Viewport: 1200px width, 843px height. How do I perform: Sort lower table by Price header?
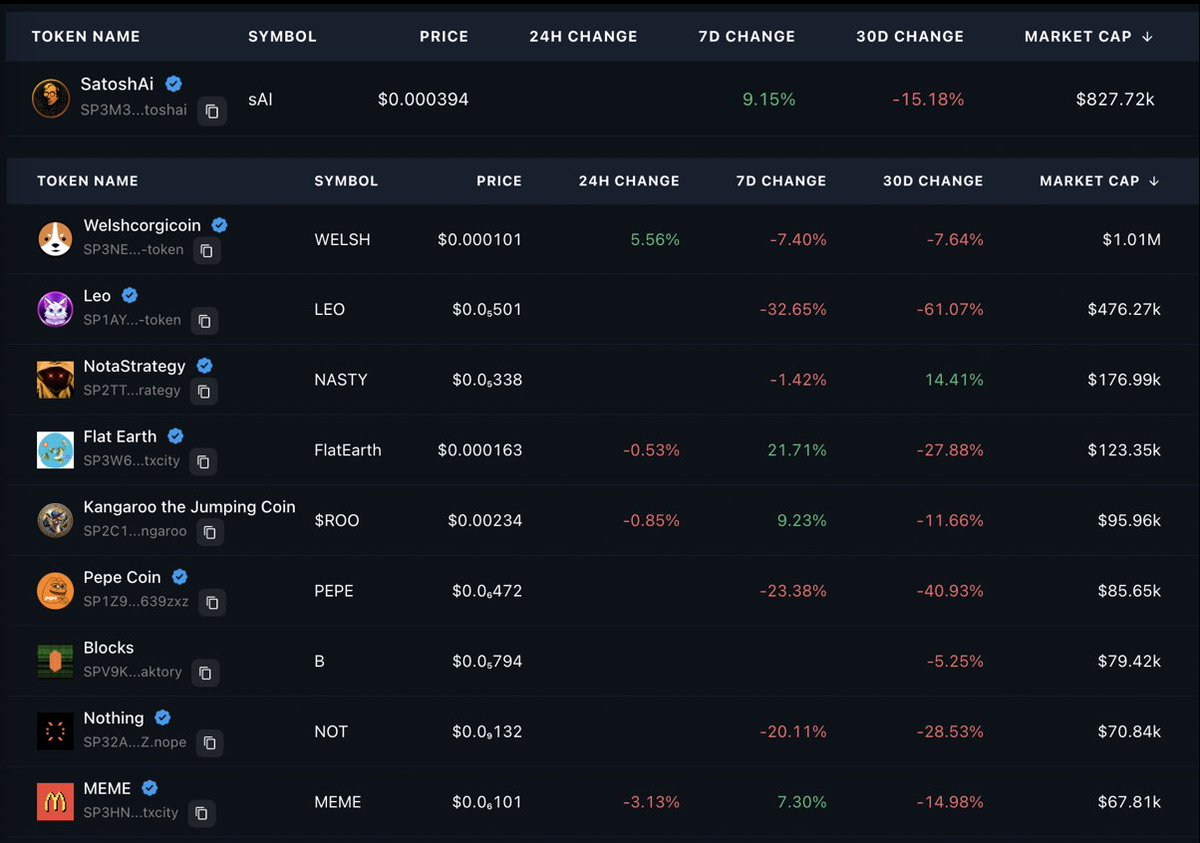[x=499, y=181]
